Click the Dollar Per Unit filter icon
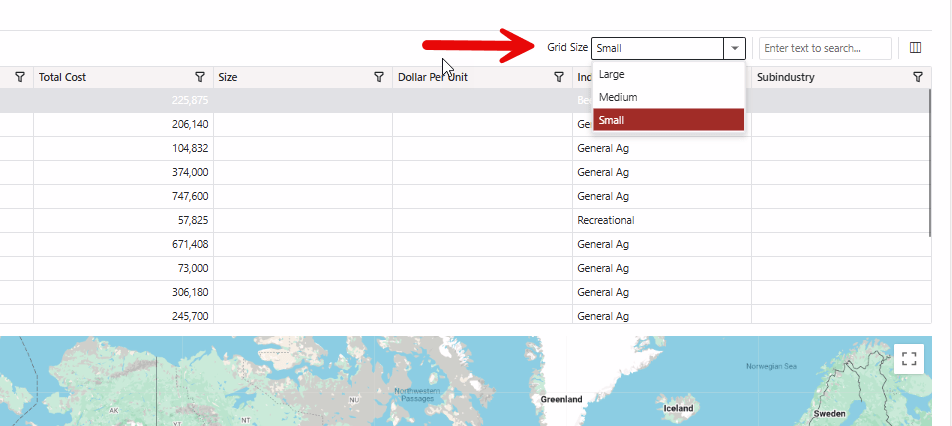The height and width of the screenshot is (426, 952). point(559,77)
